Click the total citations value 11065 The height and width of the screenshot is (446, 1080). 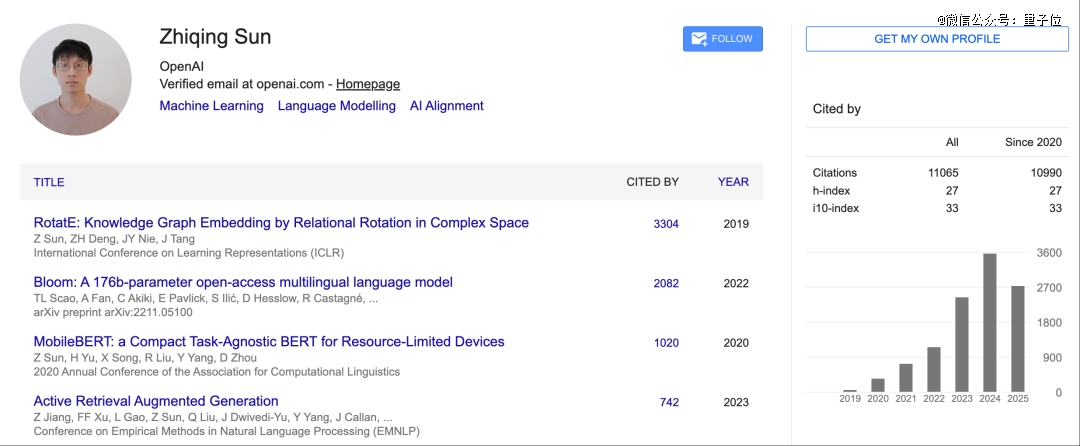943,173
